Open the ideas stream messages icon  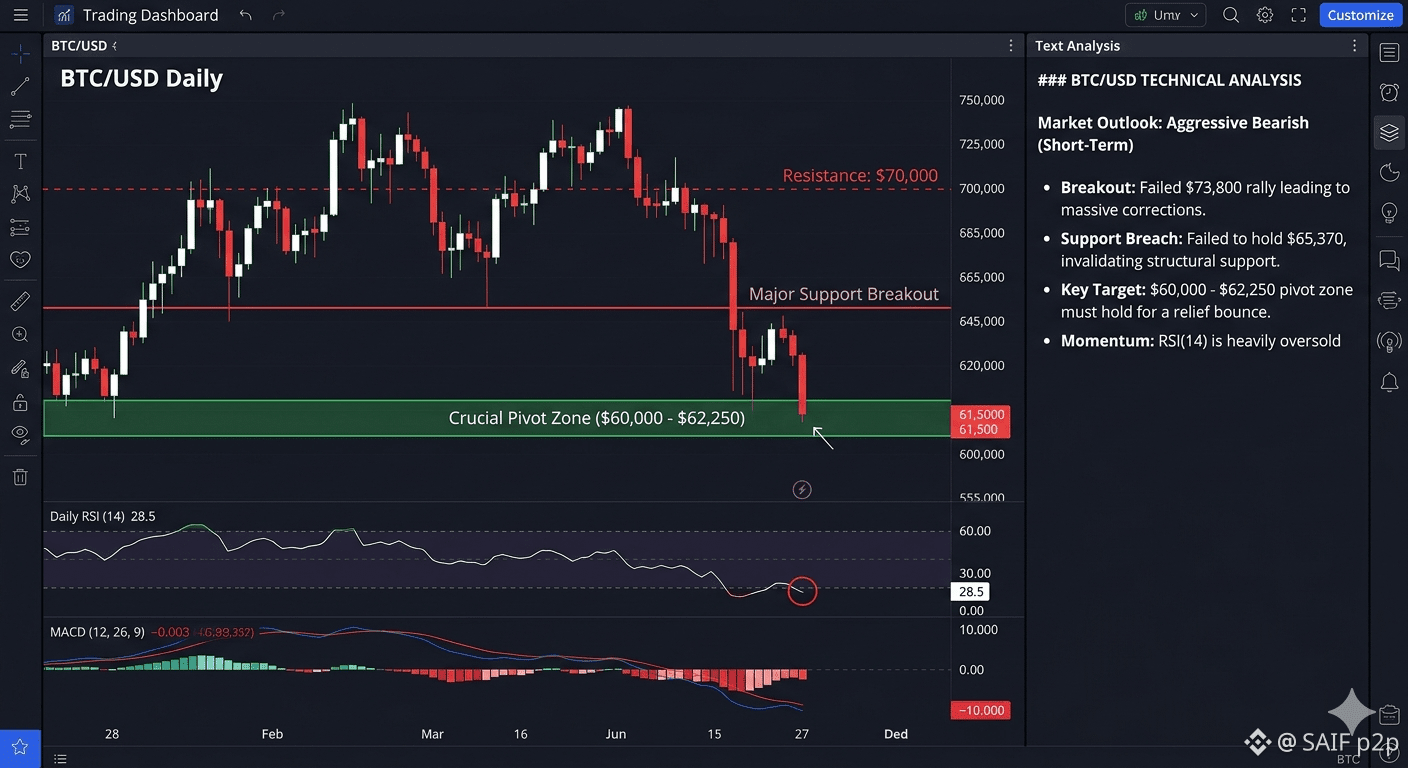pyautogui.click(x=1389, y=300)
